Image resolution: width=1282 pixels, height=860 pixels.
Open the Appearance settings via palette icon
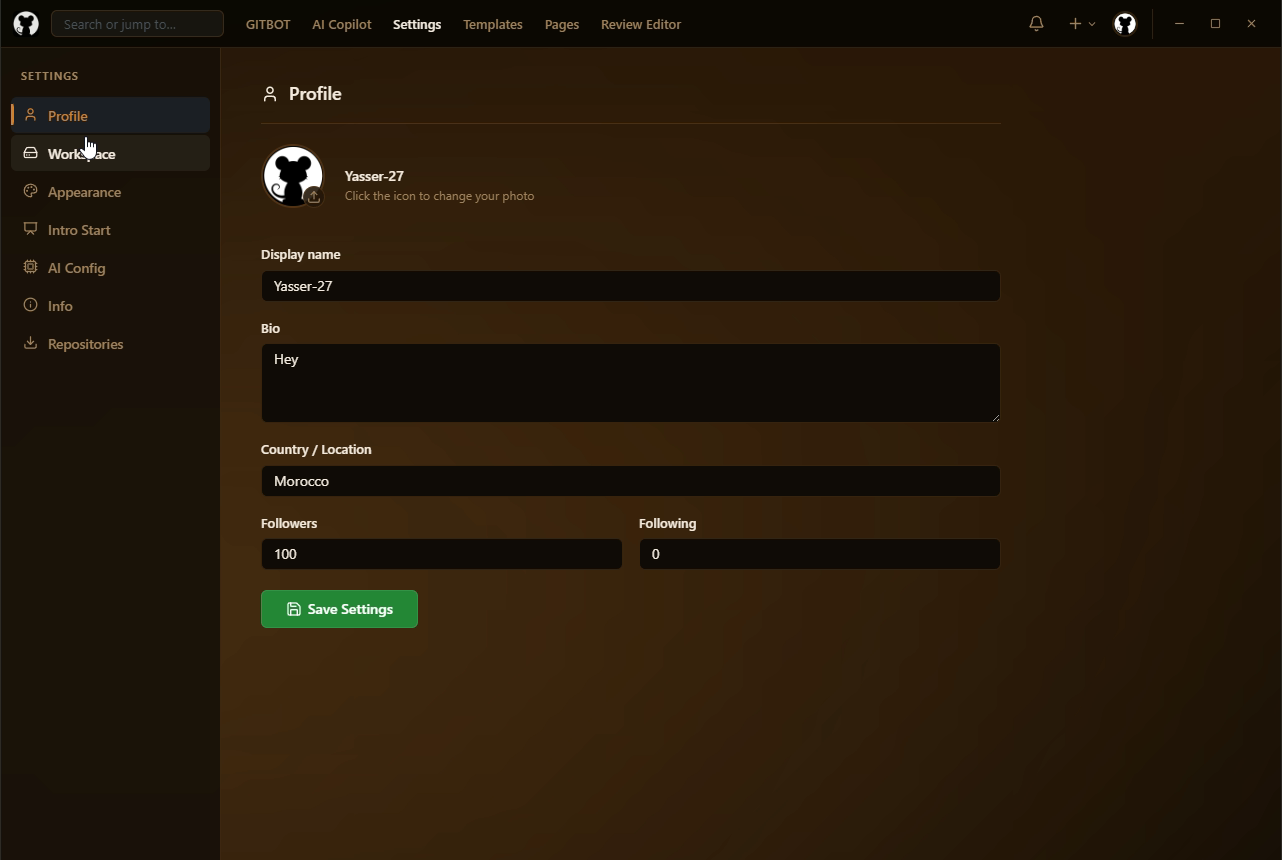(x=30, y=191)
